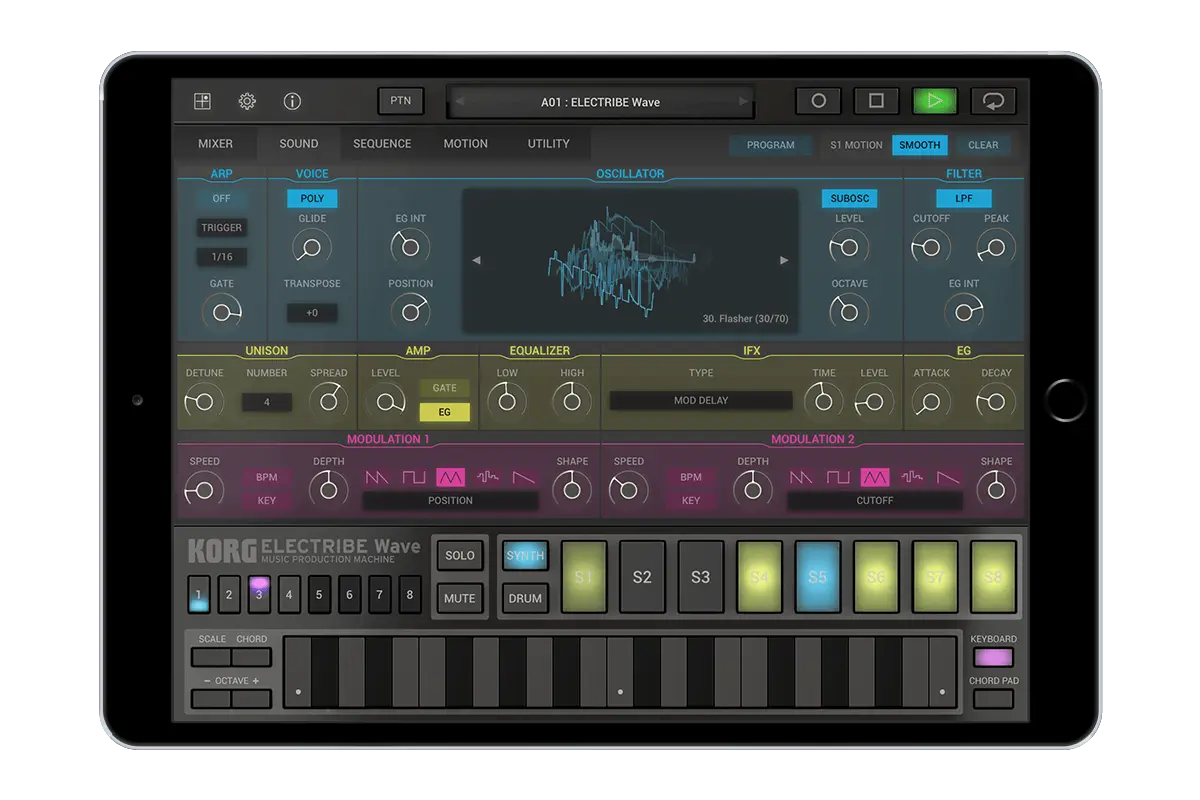The height and width of the screenshot is (800, 1200).
Task: Toggle BPM sync in Modulation 1
Action: pyautogui.click(x=267, y=477)
